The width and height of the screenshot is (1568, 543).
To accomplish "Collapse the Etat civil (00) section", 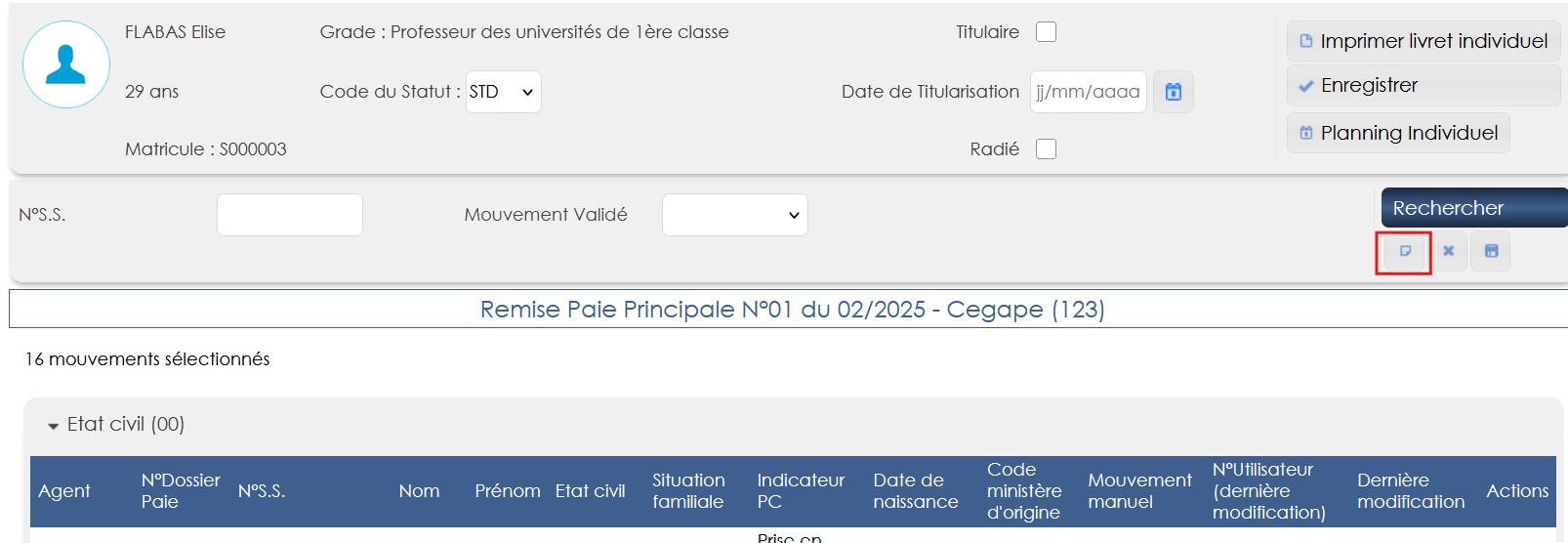I will click(x=54, y=426).
